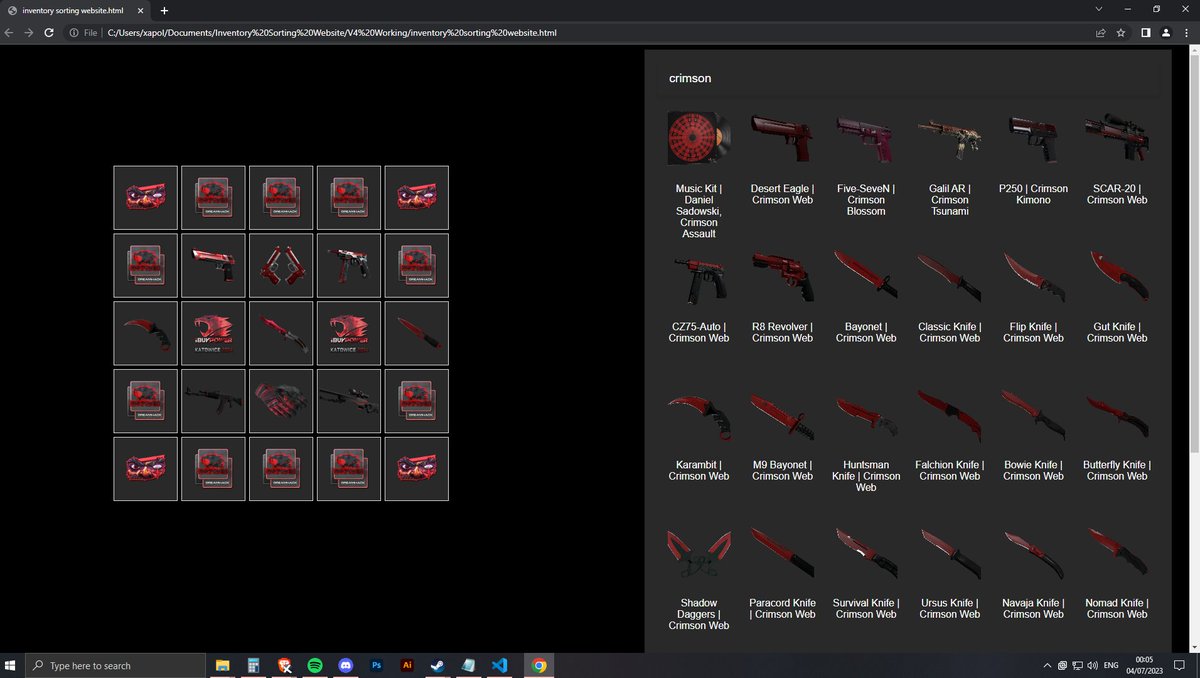Open Calculator from taskbar
This screenshot has height=678, width=1200.
tap(254, 665)
